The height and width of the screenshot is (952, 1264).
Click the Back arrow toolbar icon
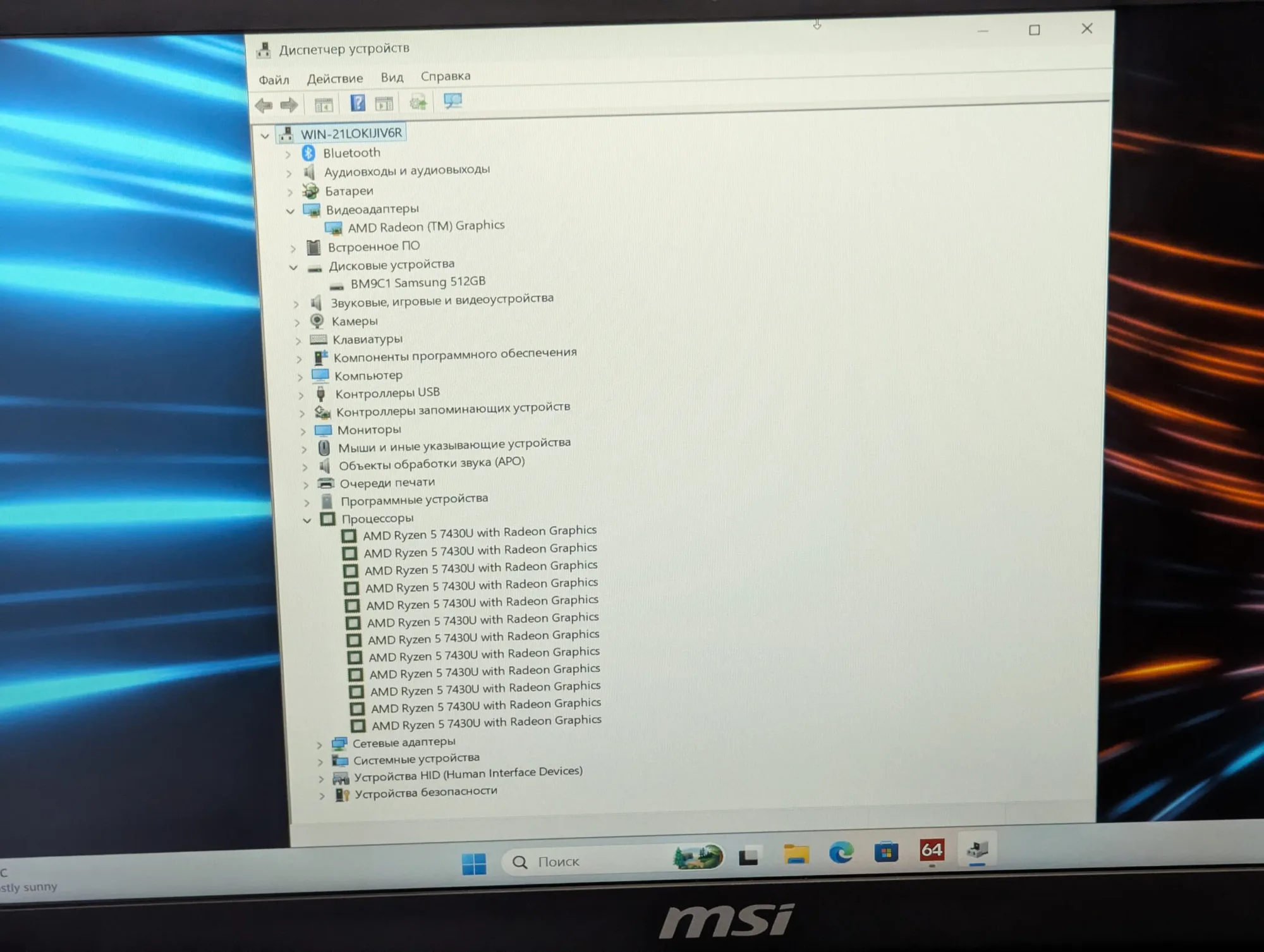[x=264, y=105]
